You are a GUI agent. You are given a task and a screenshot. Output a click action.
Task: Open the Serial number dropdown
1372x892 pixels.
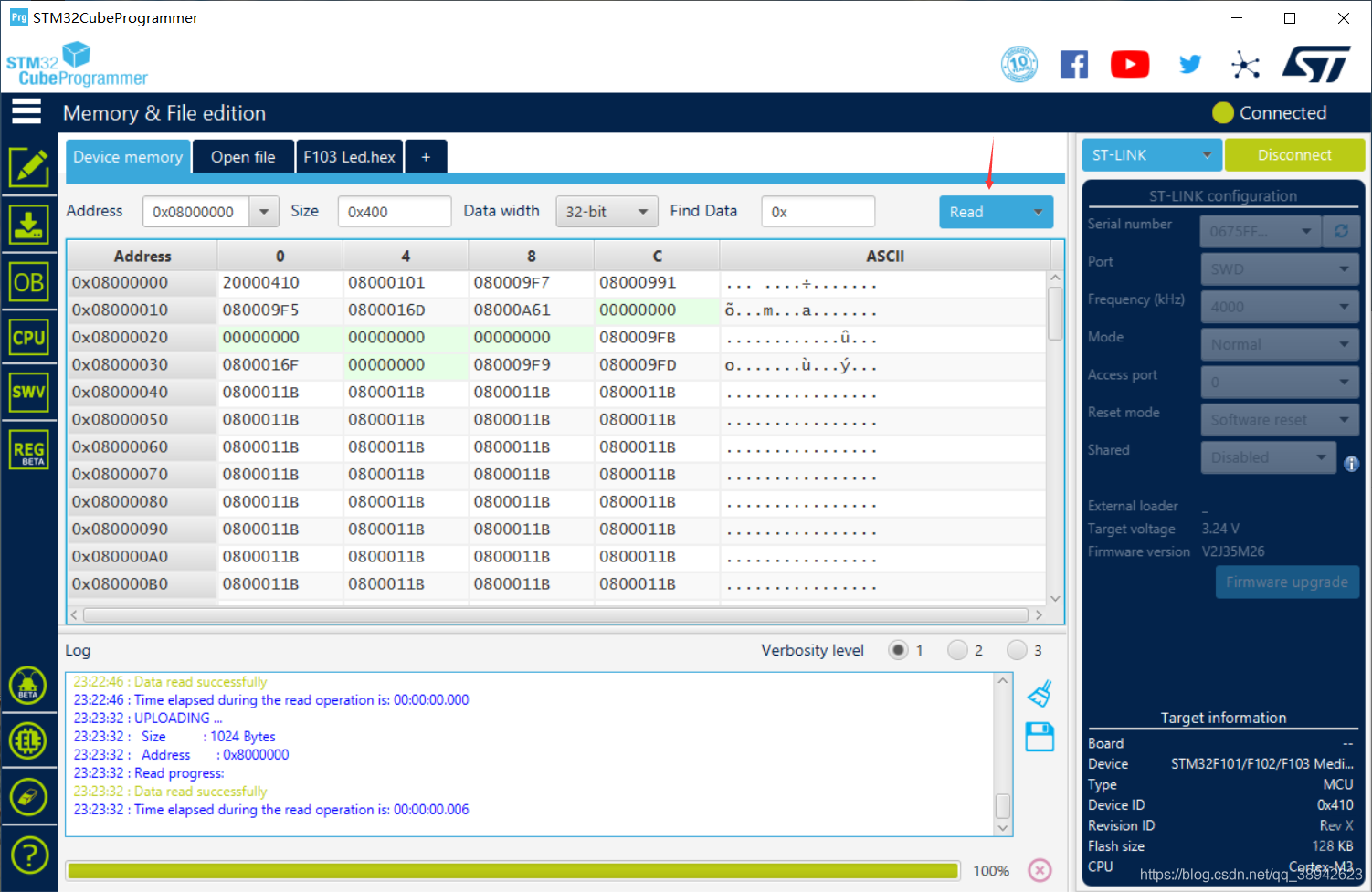pyautogui.click(x=1261, y=231)
